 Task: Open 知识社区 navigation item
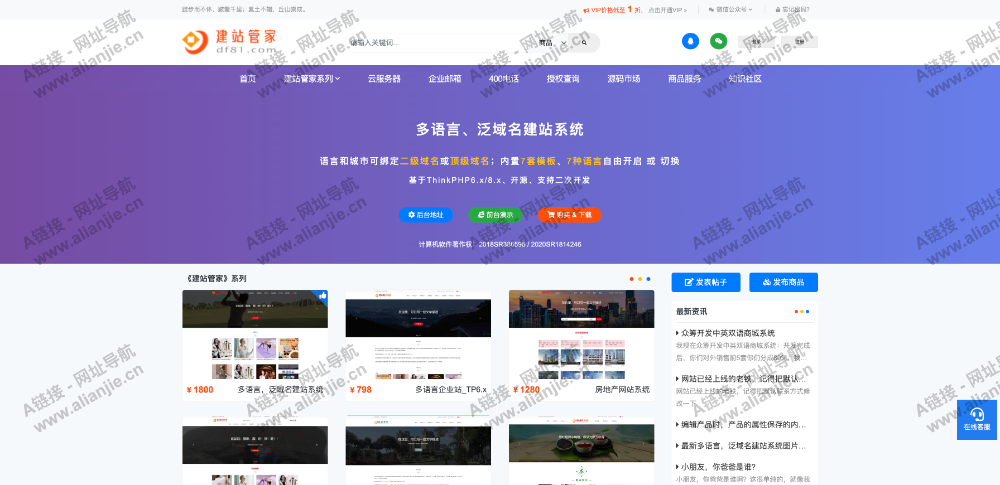pos(745,78)
